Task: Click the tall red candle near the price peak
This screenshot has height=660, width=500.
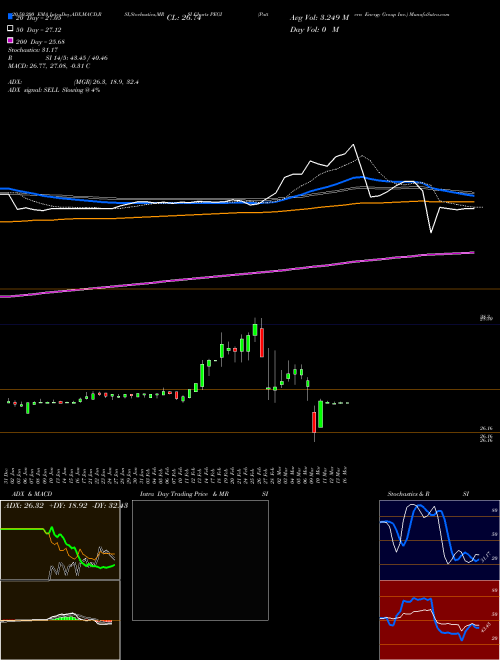Action: (x=262, y=343)
